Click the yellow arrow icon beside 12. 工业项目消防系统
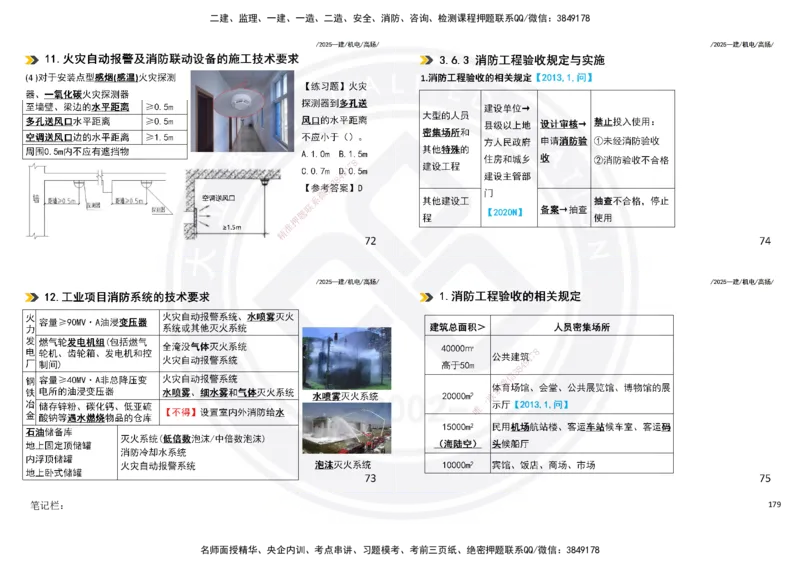This screenshot has width=800, height=566. point(32,297)
